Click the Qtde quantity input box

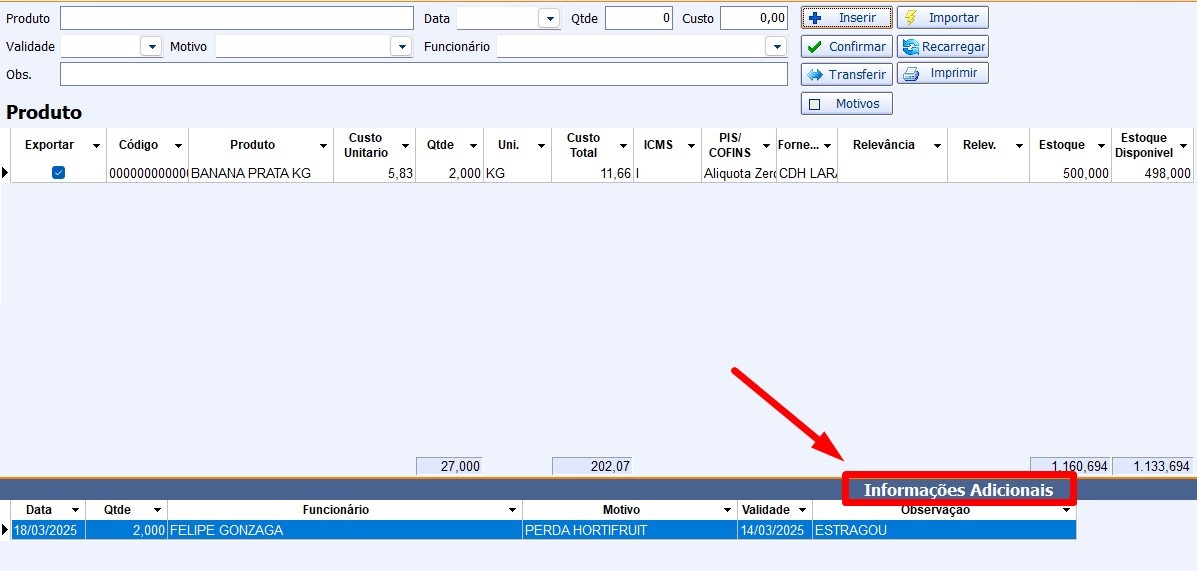(x=638, y=19)
